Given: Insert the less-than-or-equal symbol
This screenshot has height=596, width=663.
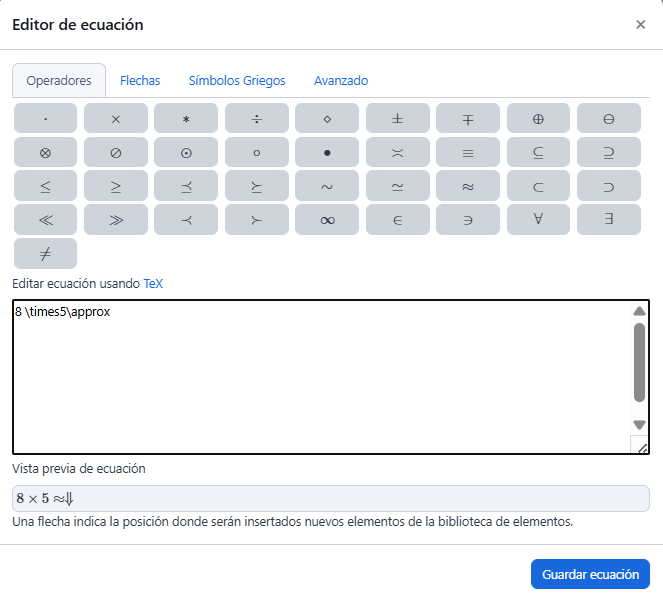Looking at the screenshot, I should 46,186.
